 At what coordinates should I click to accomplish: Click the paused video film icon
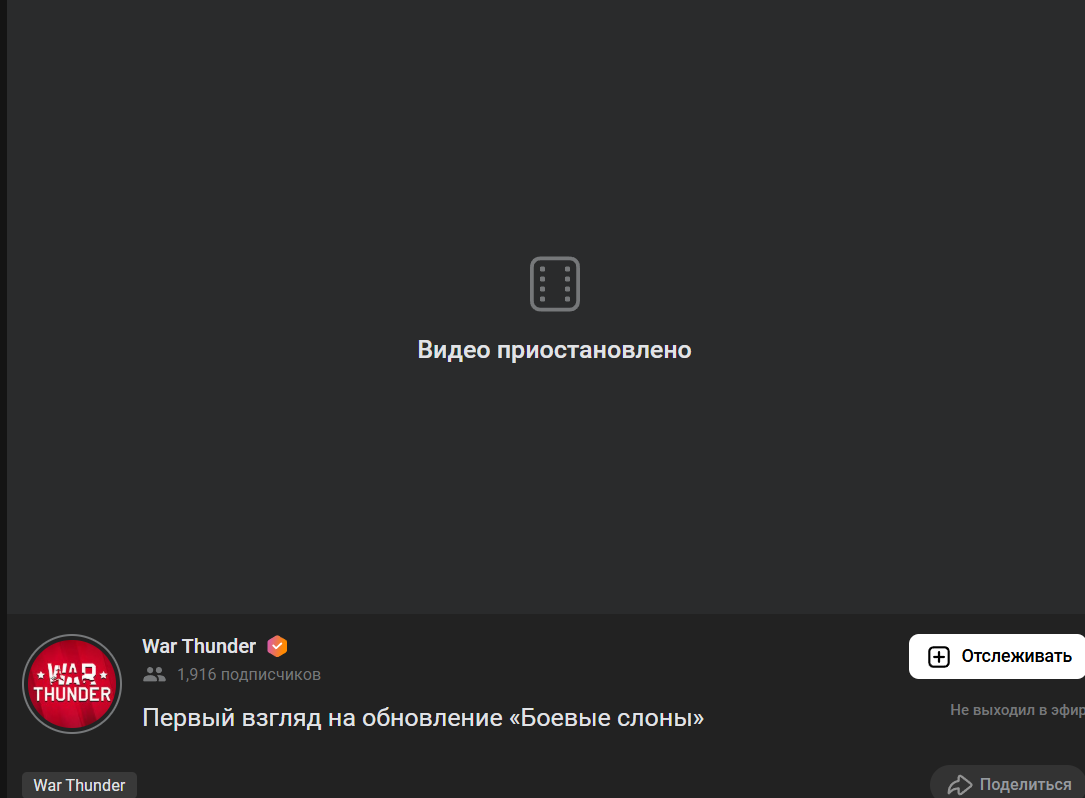click(x=554, y=284)
